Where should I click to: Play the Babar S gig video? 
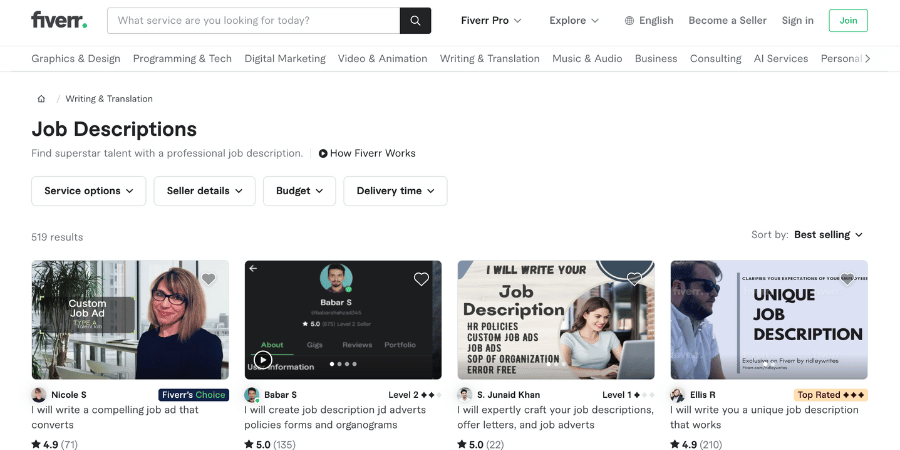pyautogui.click(x=263, y=360)
